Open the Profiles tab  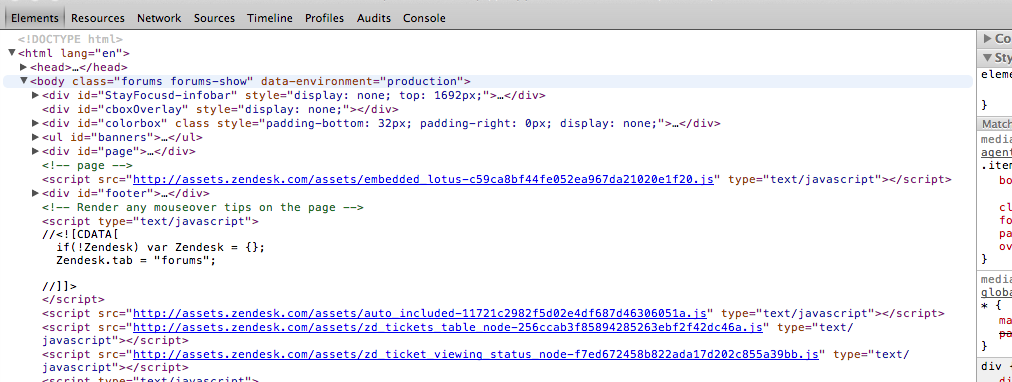coord(324,18)
